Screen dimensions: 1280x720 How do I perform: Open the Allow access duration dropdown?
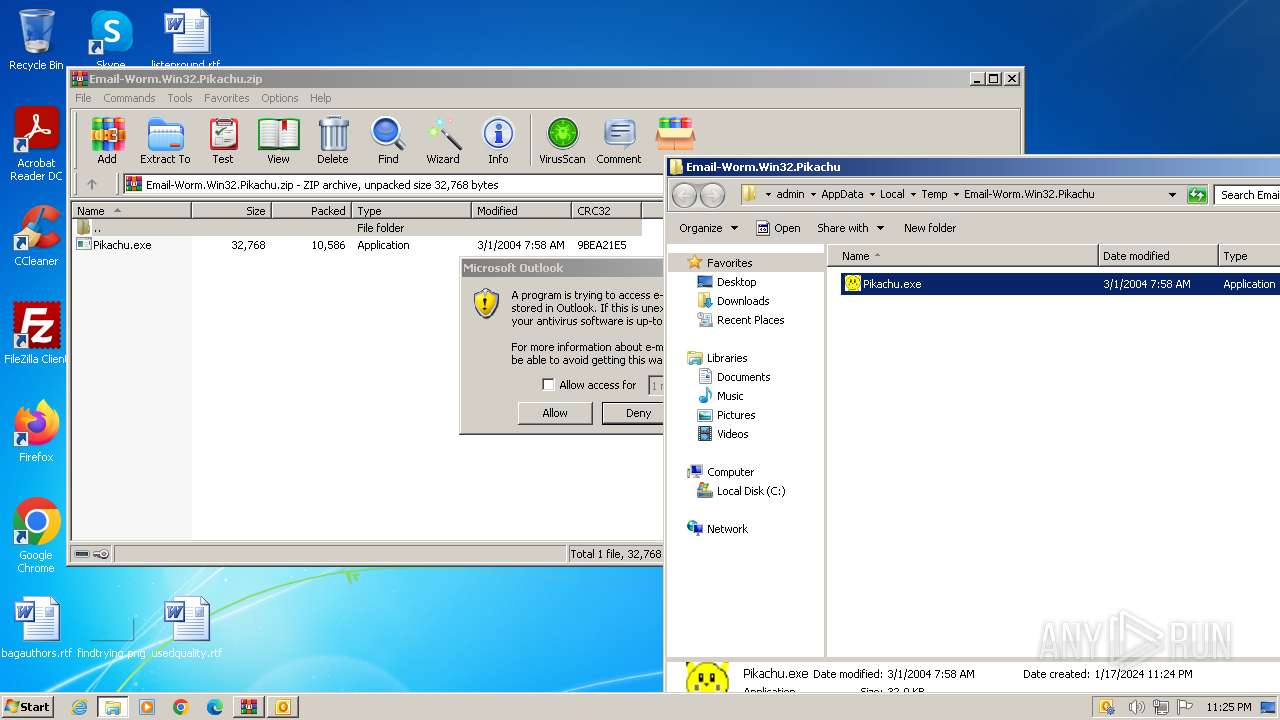tap(656, 385)
